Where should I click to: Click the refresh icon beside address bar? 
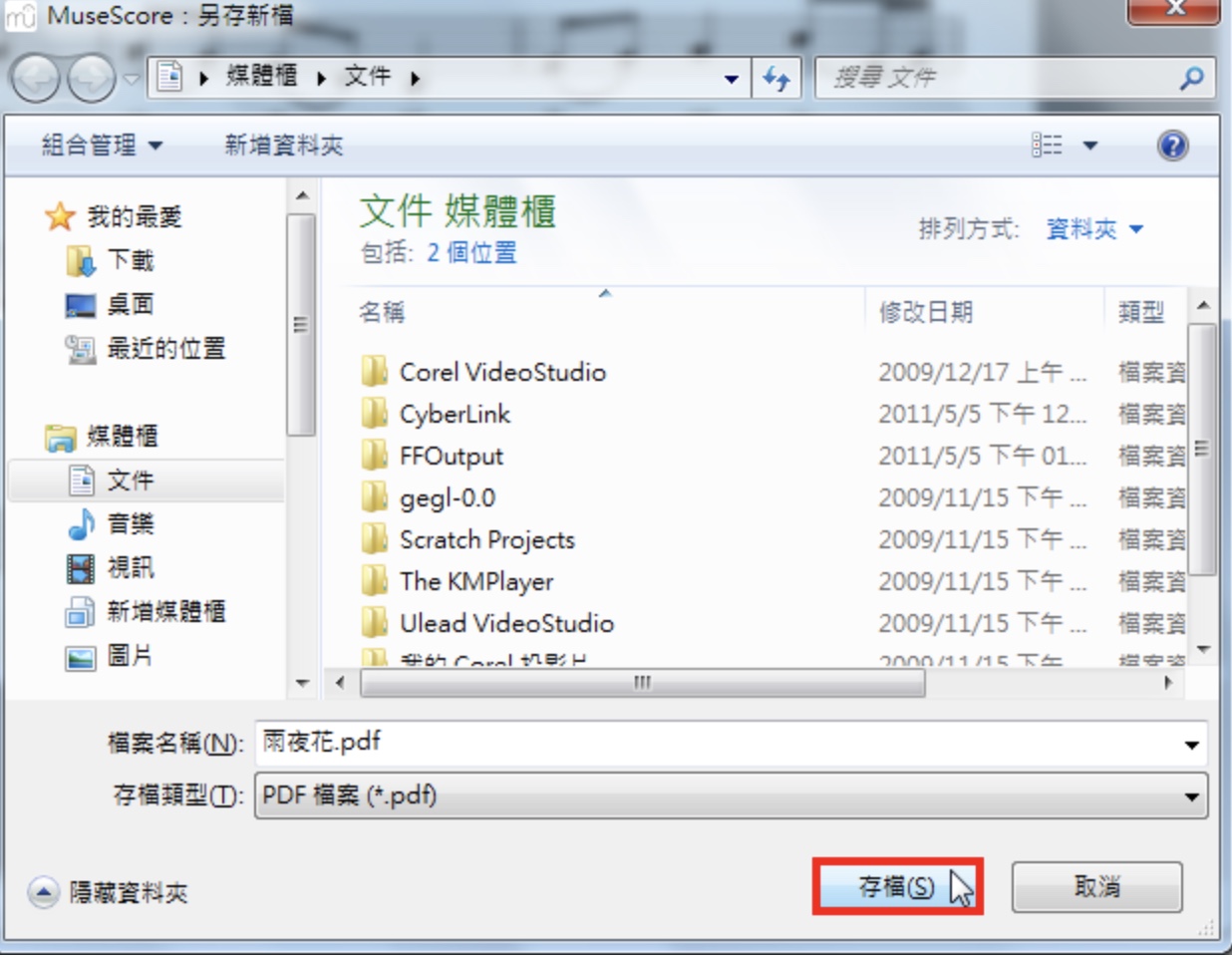pos(776,78)
